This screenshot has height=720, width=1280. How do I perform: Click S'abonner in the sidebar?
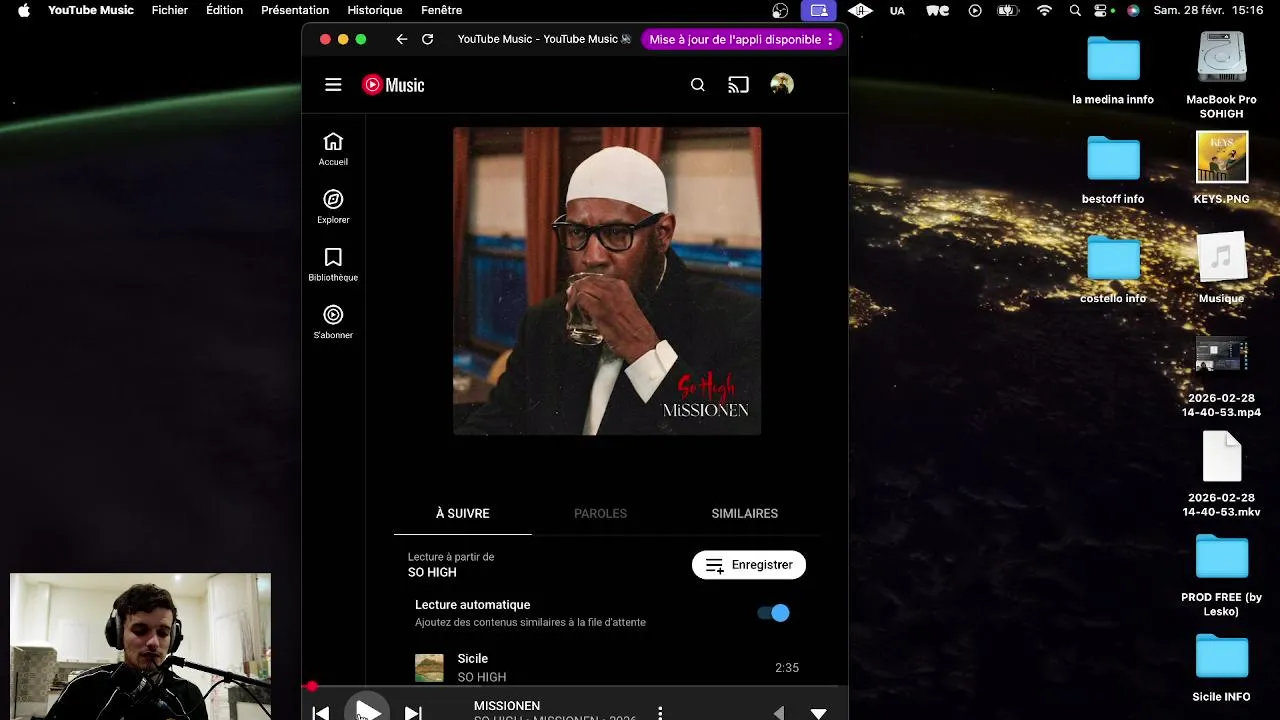point(333,323)
